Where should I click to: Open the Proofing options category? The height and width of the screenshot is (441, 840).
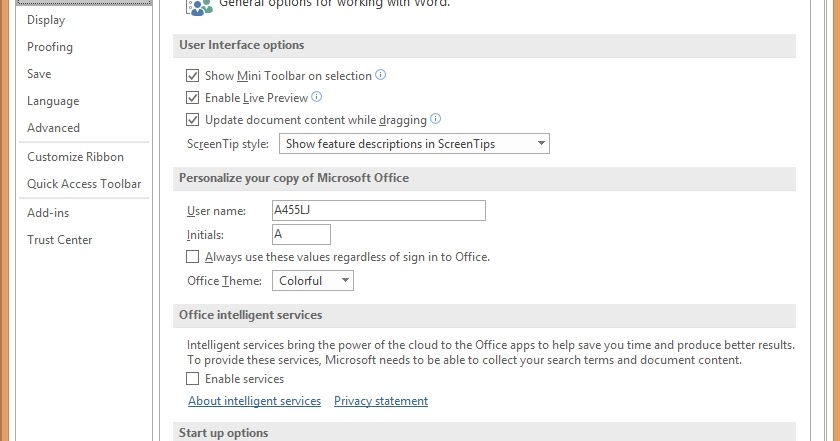tap(50, 47)
